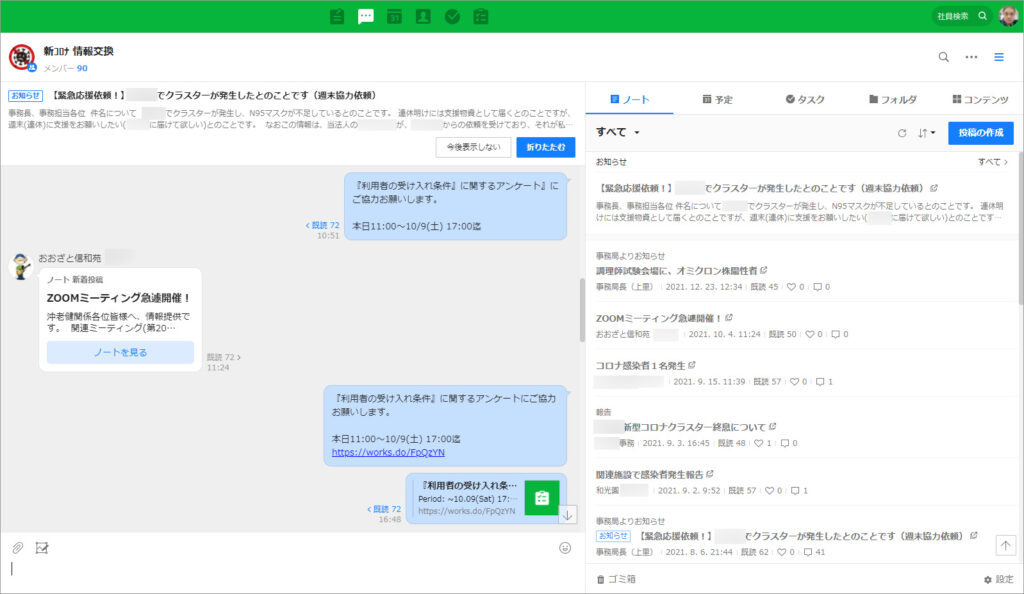The height and width of the screenshot is (594, 1024).
Task: Refresh the note list
Action: (902, 133)
